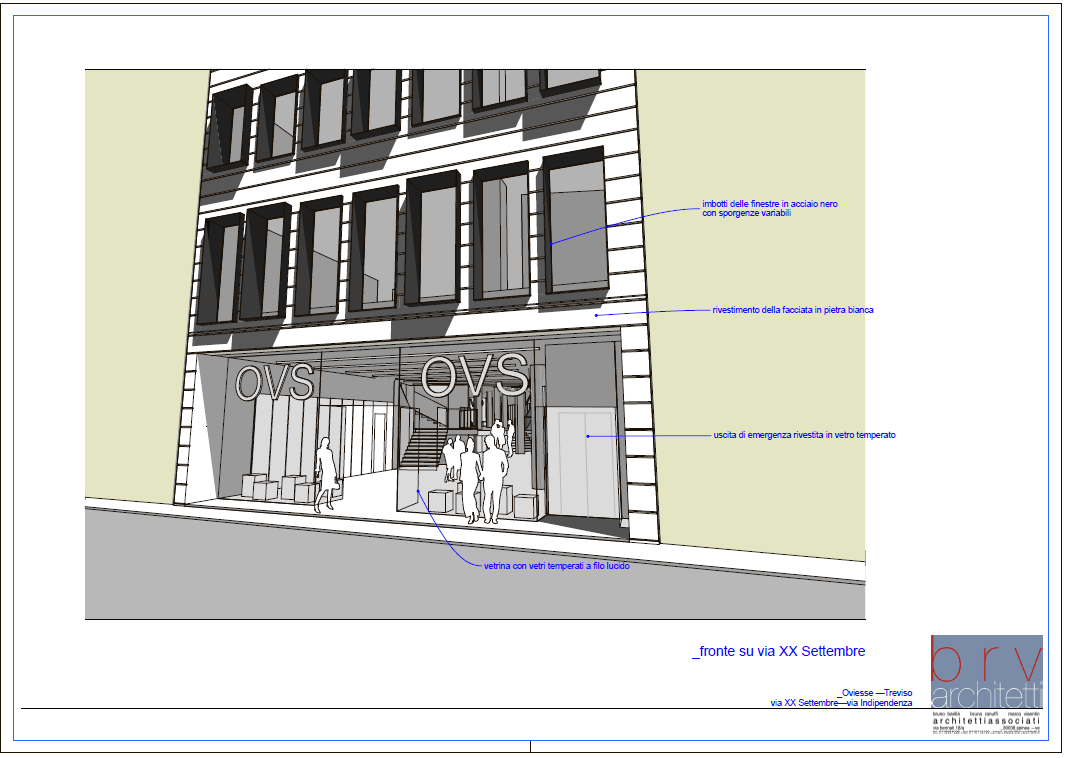Screen dimensions: 1065x758
Task: Click the 'uscita di emergenza rivestita in vetro temperato' note
Action: 804,435
